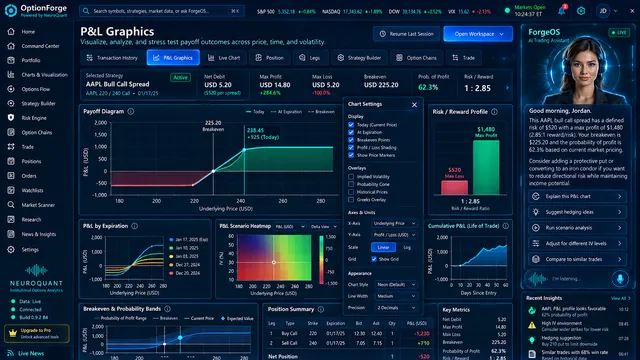The height and width of the screenshot is (360, 640).
Task: Show info for P&L by Expiration
Action: pyautogui.click(x=135, y=226)
